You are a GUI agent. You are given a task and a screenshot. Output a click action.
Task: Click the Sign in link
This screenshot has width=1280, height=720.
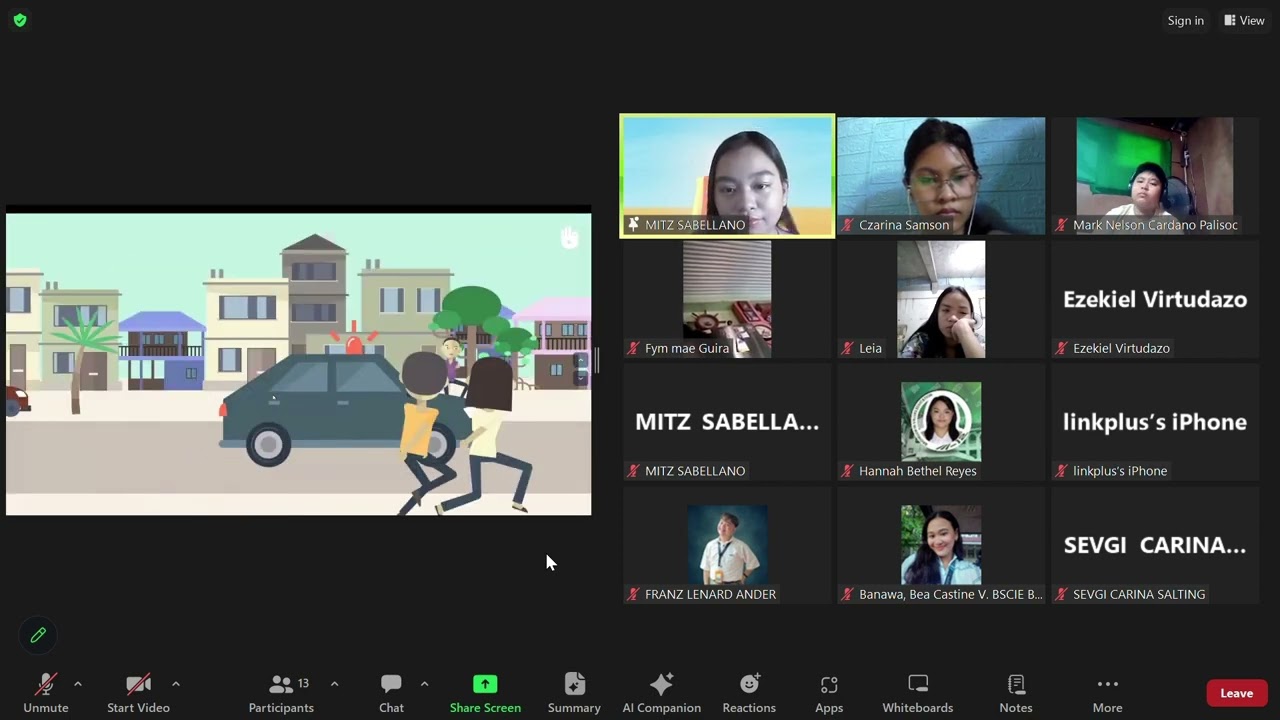[1185, 20]
